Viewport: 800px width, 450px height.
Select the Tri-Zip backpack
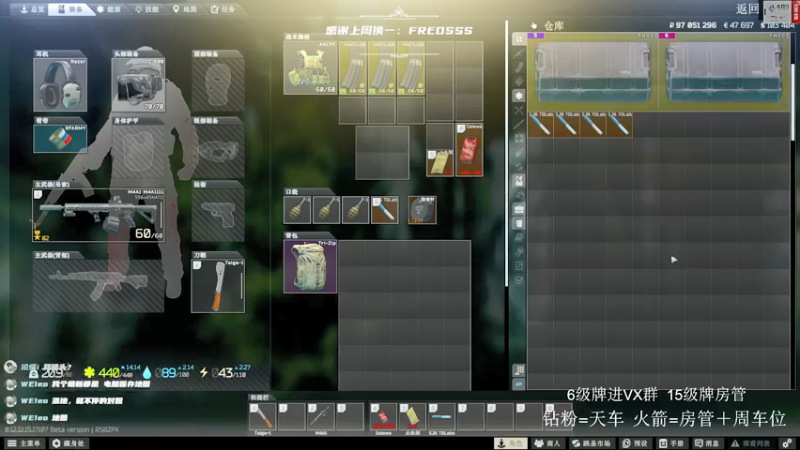310,266
